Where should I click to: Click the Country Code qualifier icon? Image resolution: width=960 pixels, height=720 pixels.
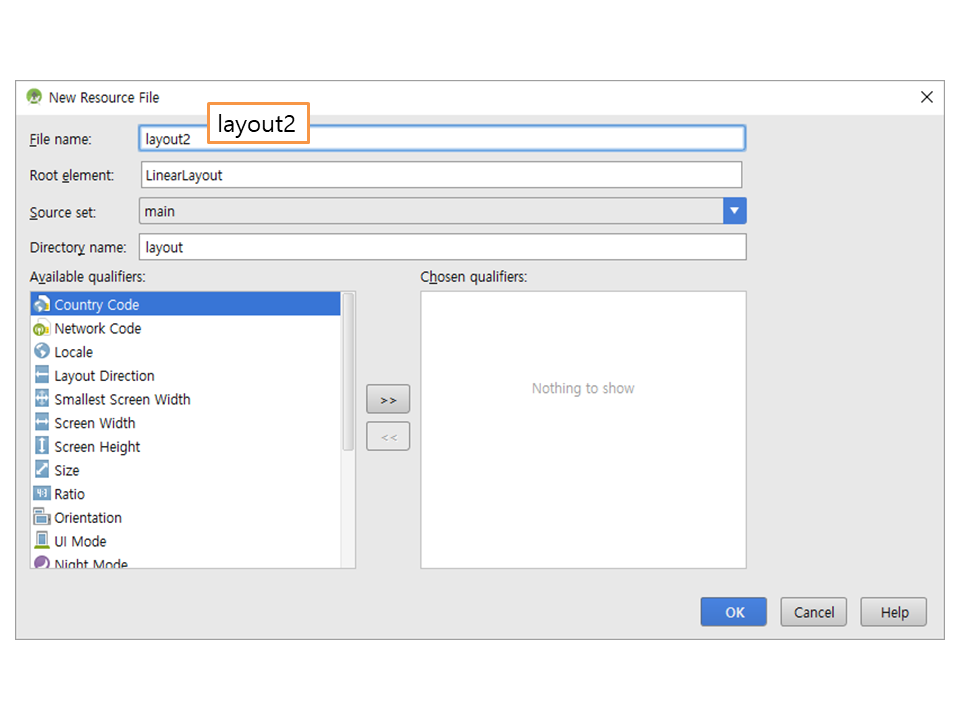[41, 304]
